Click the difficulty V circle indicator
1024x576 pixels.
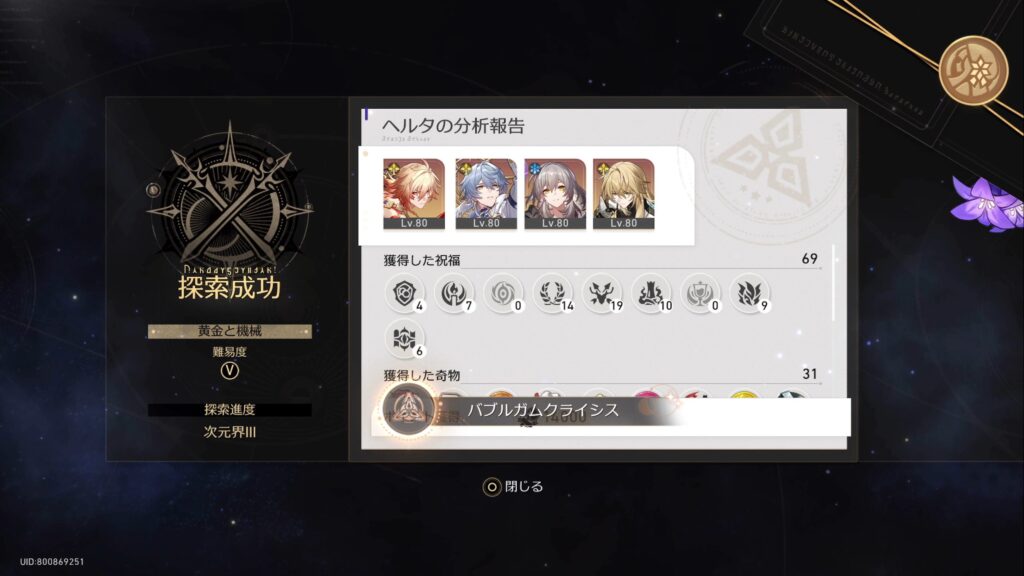[229, 371]
